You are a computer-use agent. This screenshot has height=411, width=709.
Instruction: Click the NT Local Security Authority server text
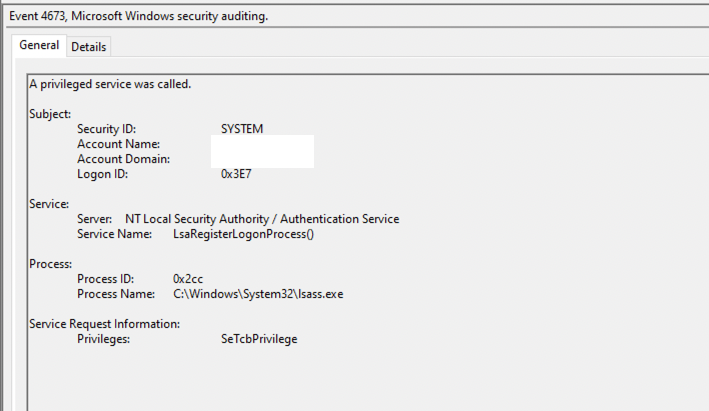tap(262, 219)
